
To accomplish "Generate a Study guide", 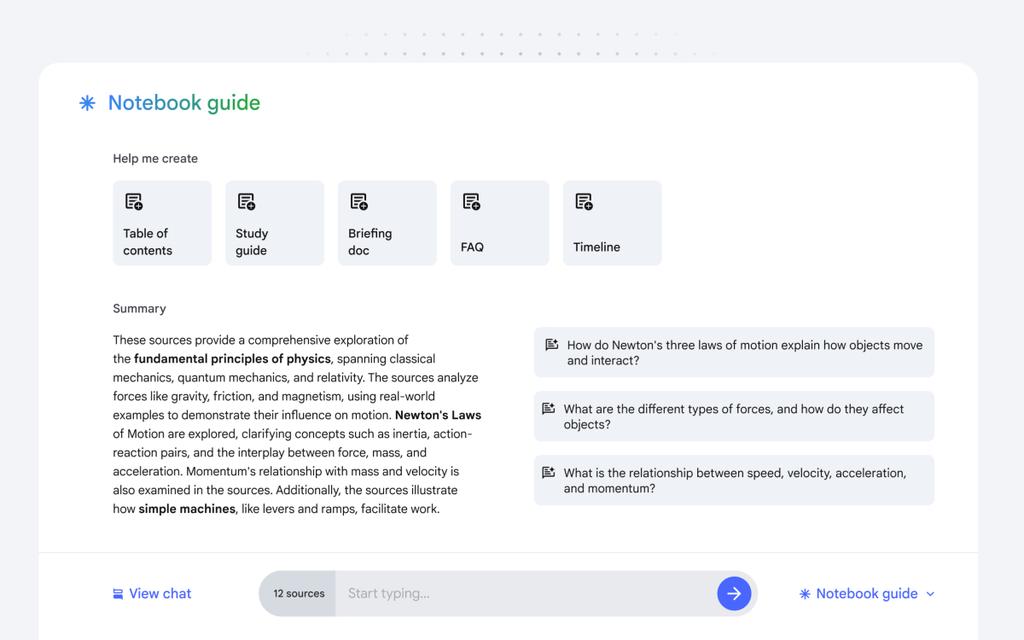I will click(x=275, y=223).
